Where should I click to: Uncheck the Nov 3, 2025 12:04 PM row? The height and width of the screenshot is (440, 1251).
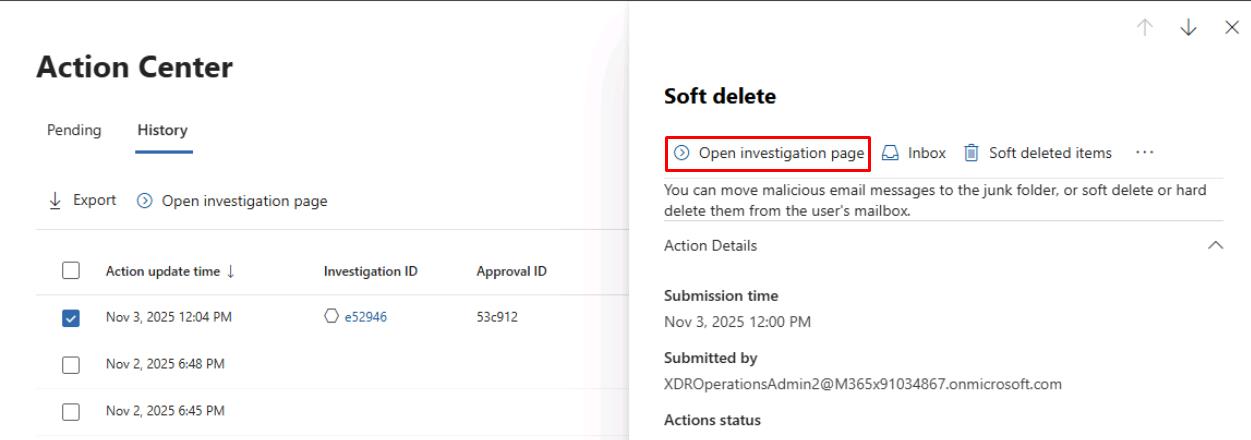pos(70,318)
